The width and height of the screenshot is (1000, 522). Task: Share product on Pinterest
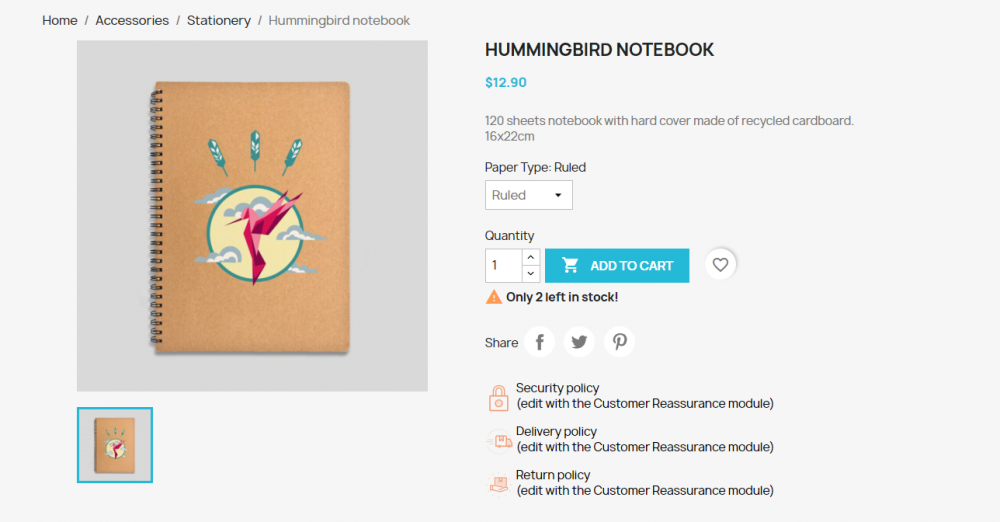pos(619,342)
